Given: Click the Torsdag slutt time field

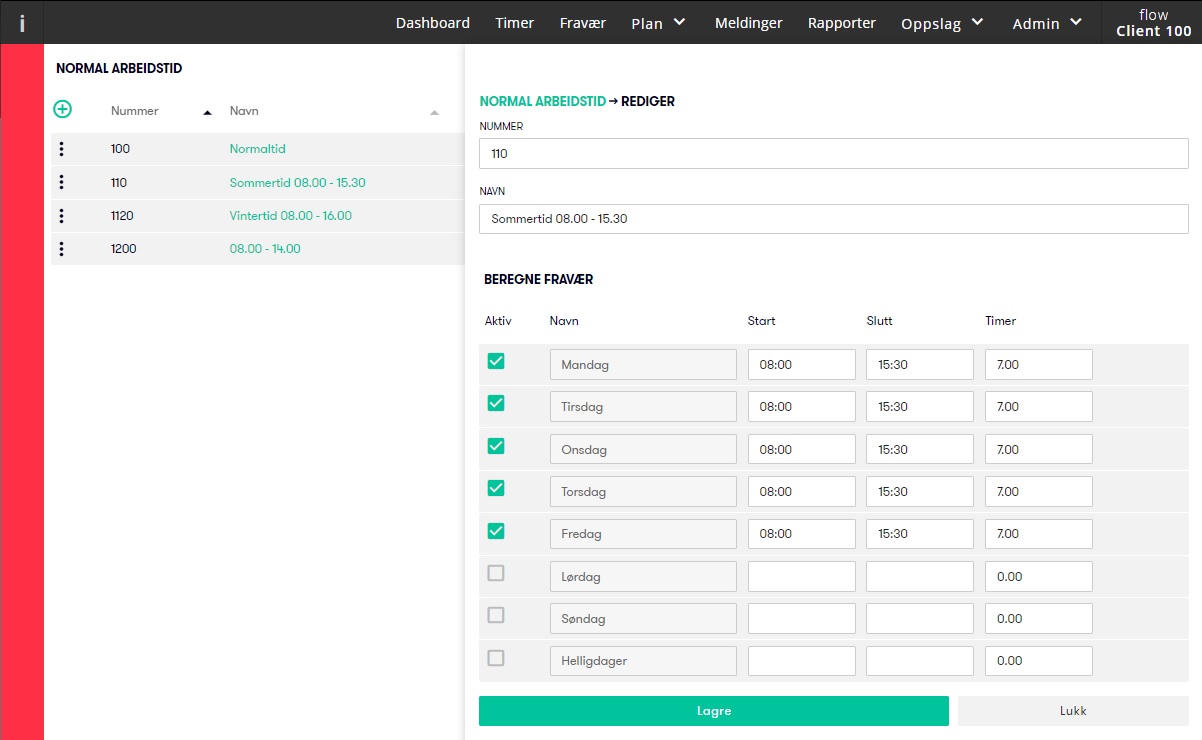Looking at the screenshot, I should click(920, 491).
